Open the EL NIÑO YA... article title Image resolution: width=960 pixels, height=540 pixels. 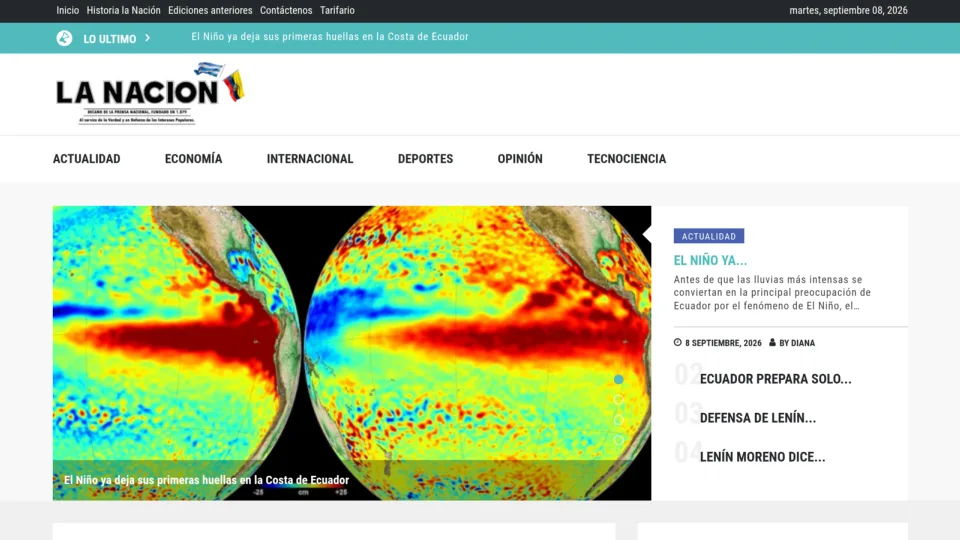[710, 260]
